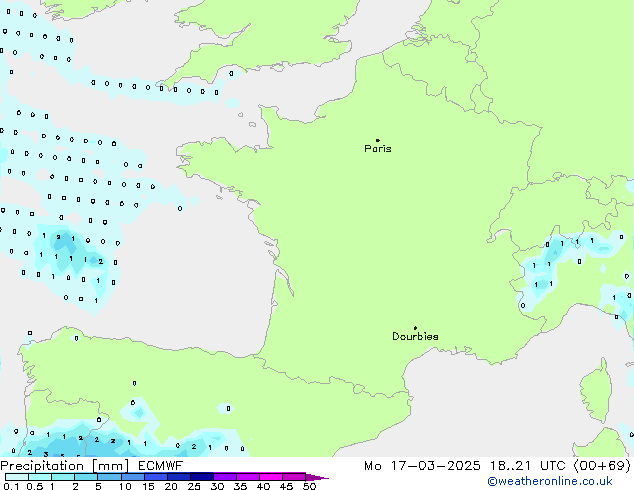Pick the 2–5 mm legend swatch
The image size is (634, 490).
[86, 477]
